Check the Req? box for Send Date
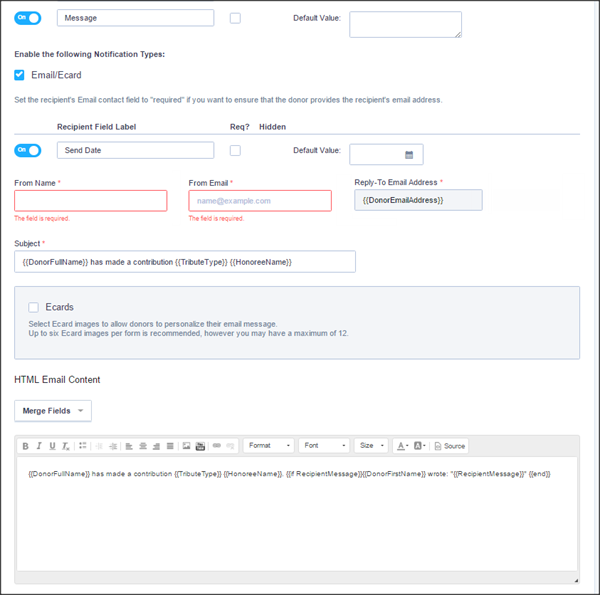Image resolution: width=600 pixels, height=595 pixels. point(235,150)
